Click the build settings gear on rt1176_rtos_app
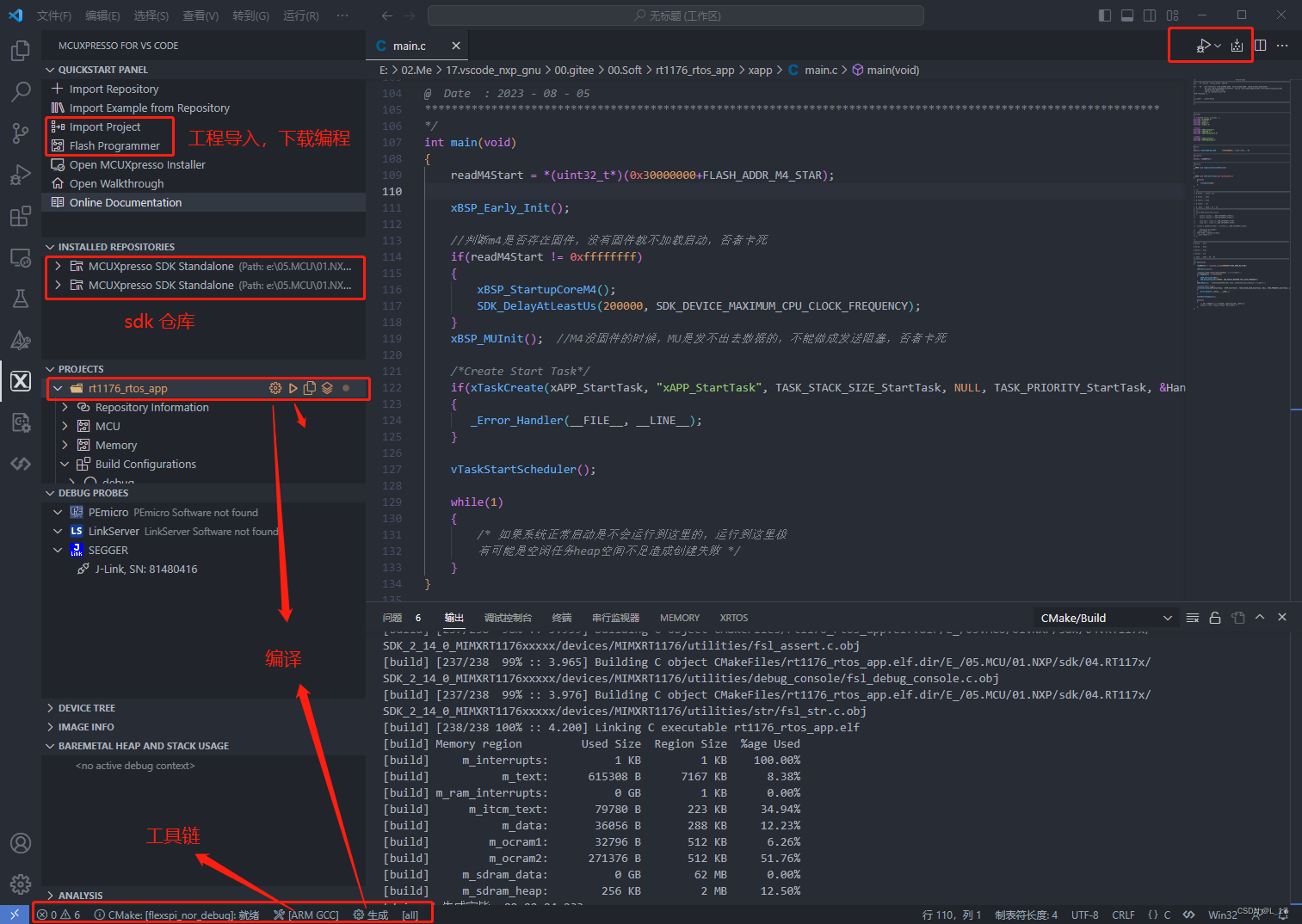This screenshot has width=1302, height=924. [275, 388]
